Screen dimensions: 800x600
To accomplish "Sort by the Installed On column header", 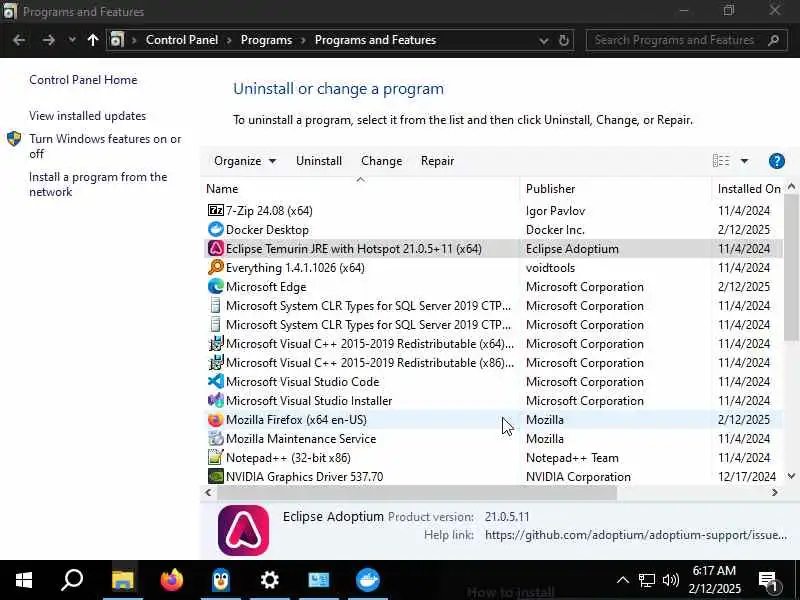I will (749, 189).
